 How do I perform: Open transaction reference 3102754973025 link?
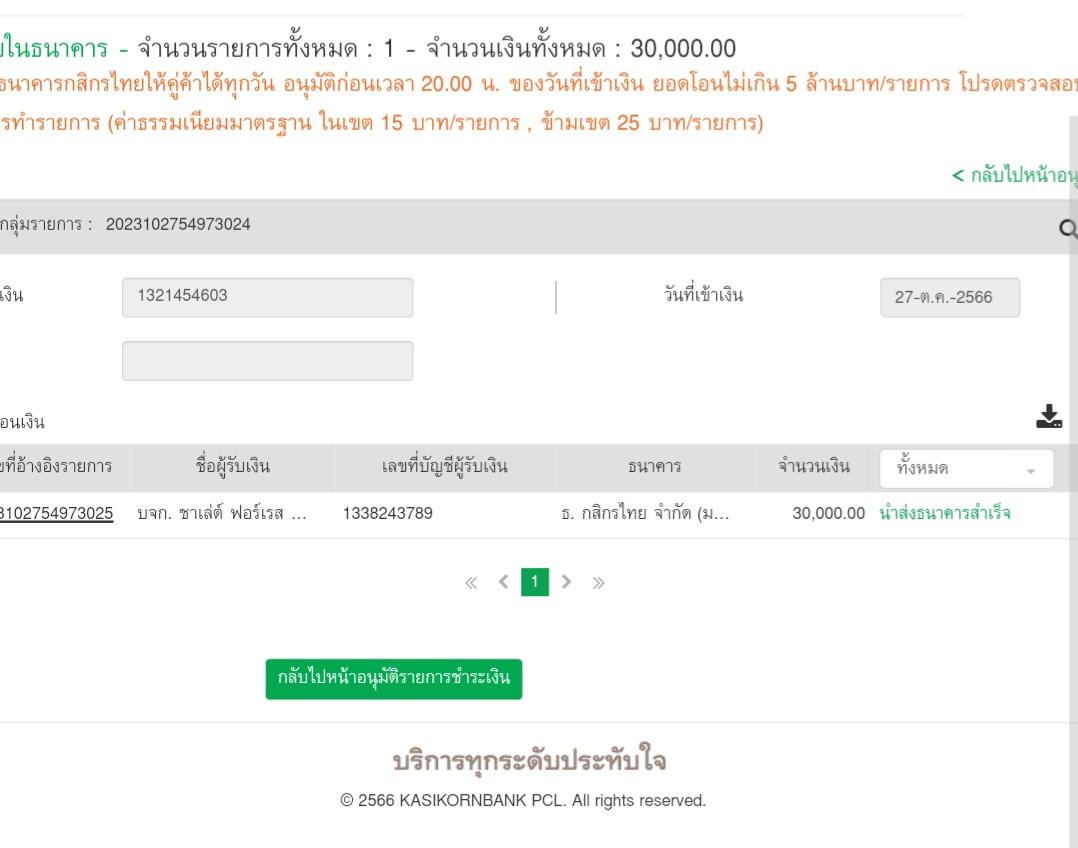click(x=56, y=514)
